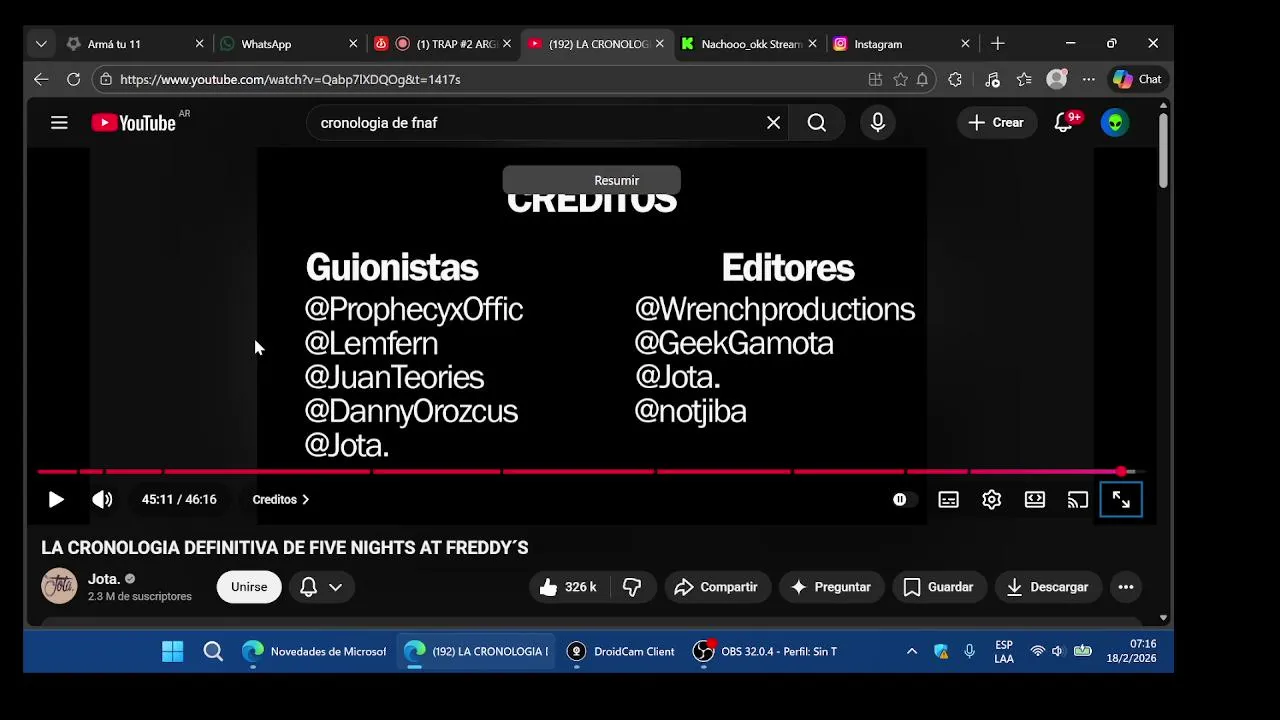Open a new browser tab

click(x=998, y=44)
